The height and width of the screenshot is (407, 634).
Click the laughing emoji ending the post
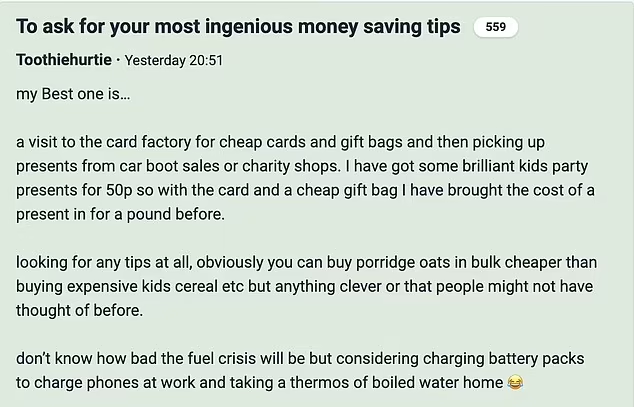[515, 382]
